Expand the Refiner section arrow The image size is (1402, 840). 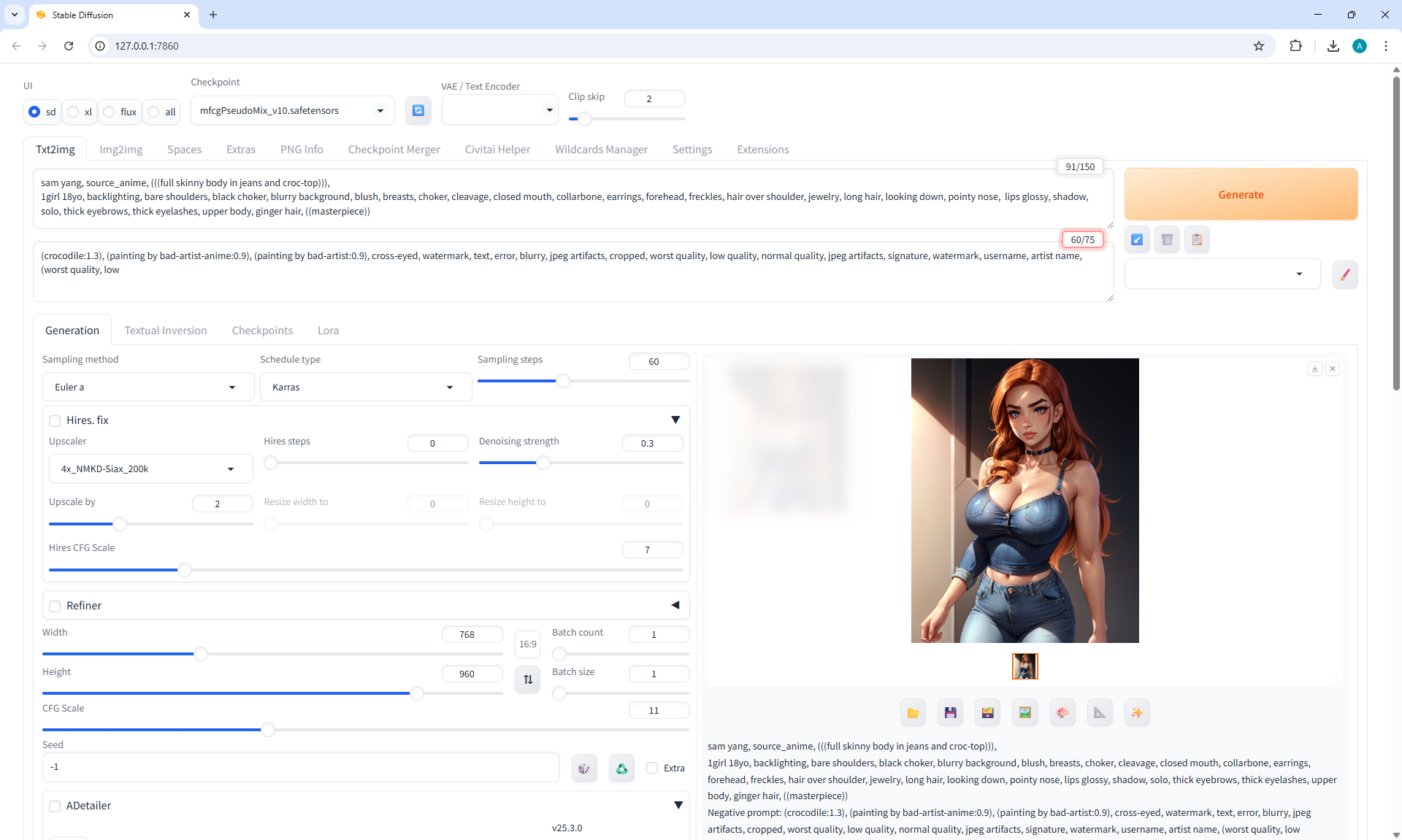click(x=675, y=606)
